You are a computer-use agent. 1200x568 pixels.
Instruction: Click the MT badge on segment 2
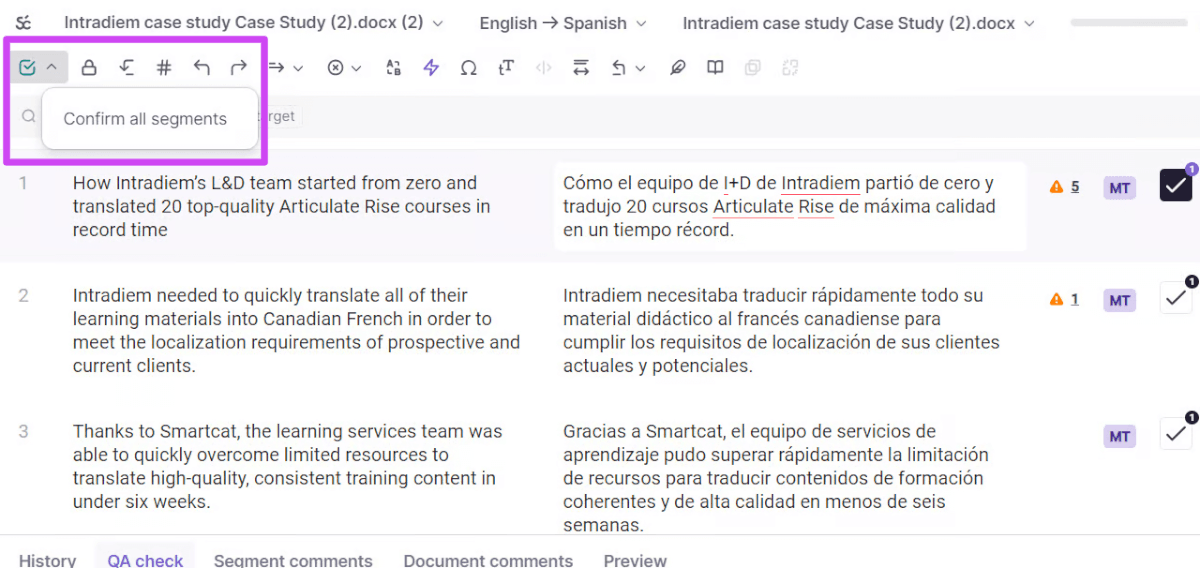(1120, 300)
